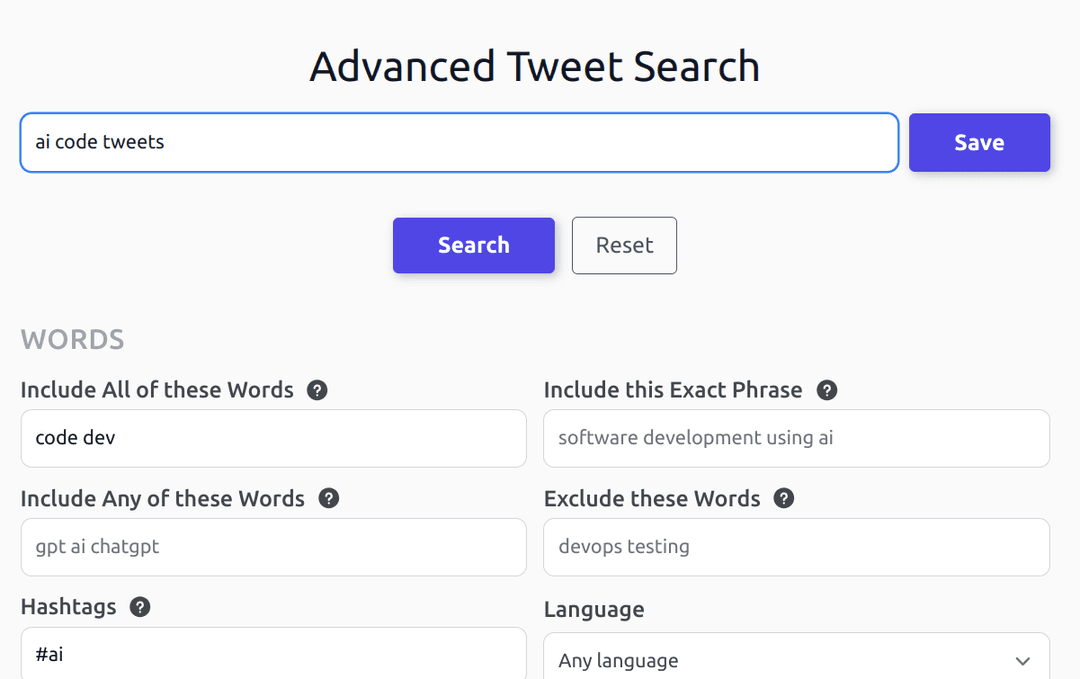Open help tooltip for "Exclude these Words"
1080x679 pixels.
784,498
